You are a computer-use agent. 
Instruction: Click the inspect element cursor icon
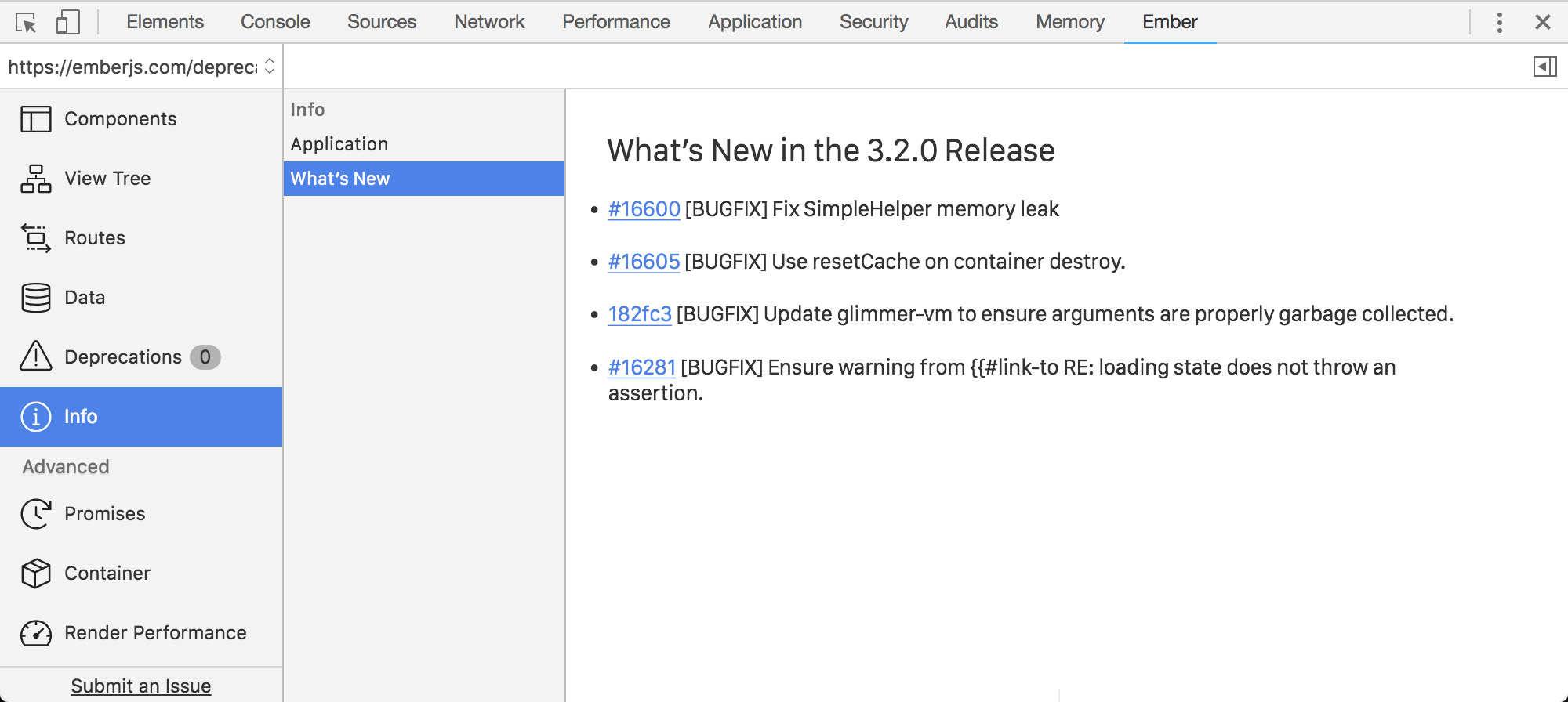click(x=26, y=23)
